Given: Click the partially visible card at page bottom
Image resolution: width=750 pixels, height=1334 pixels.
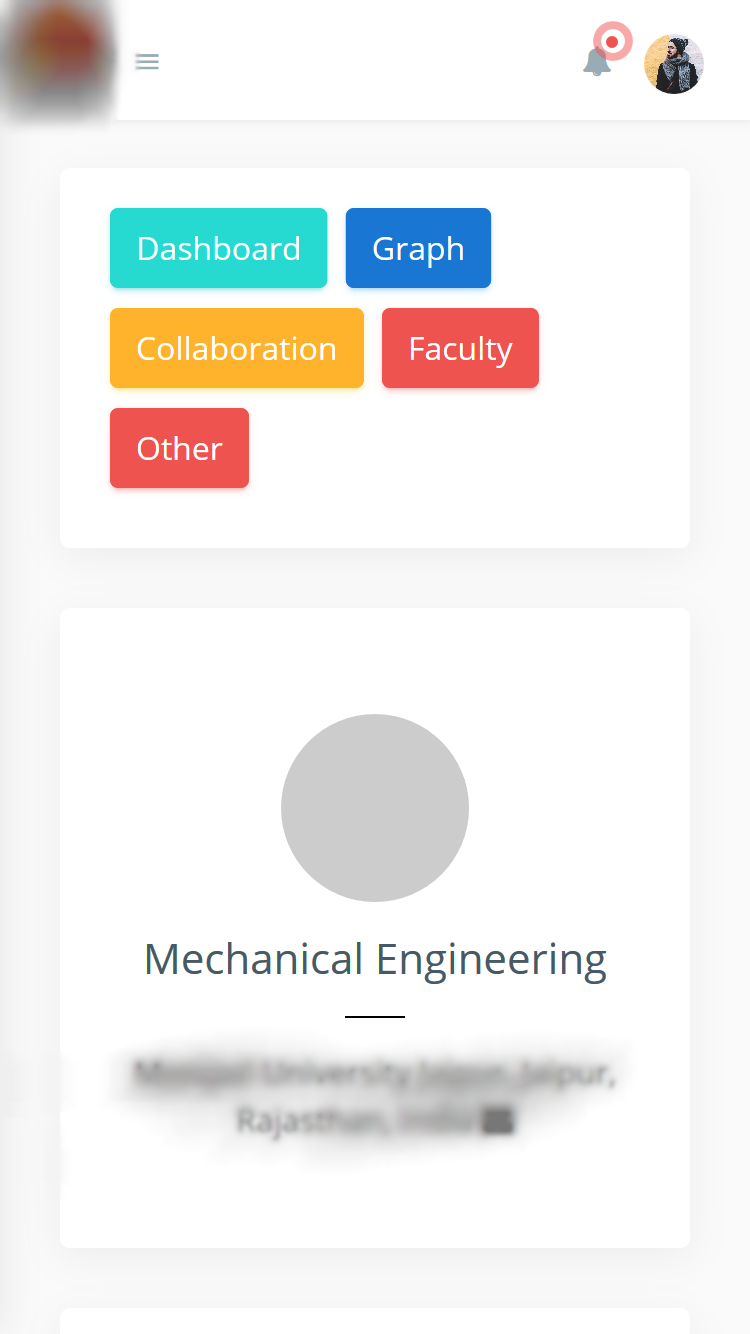Looking at the screenshot, I should (375, 1321).
